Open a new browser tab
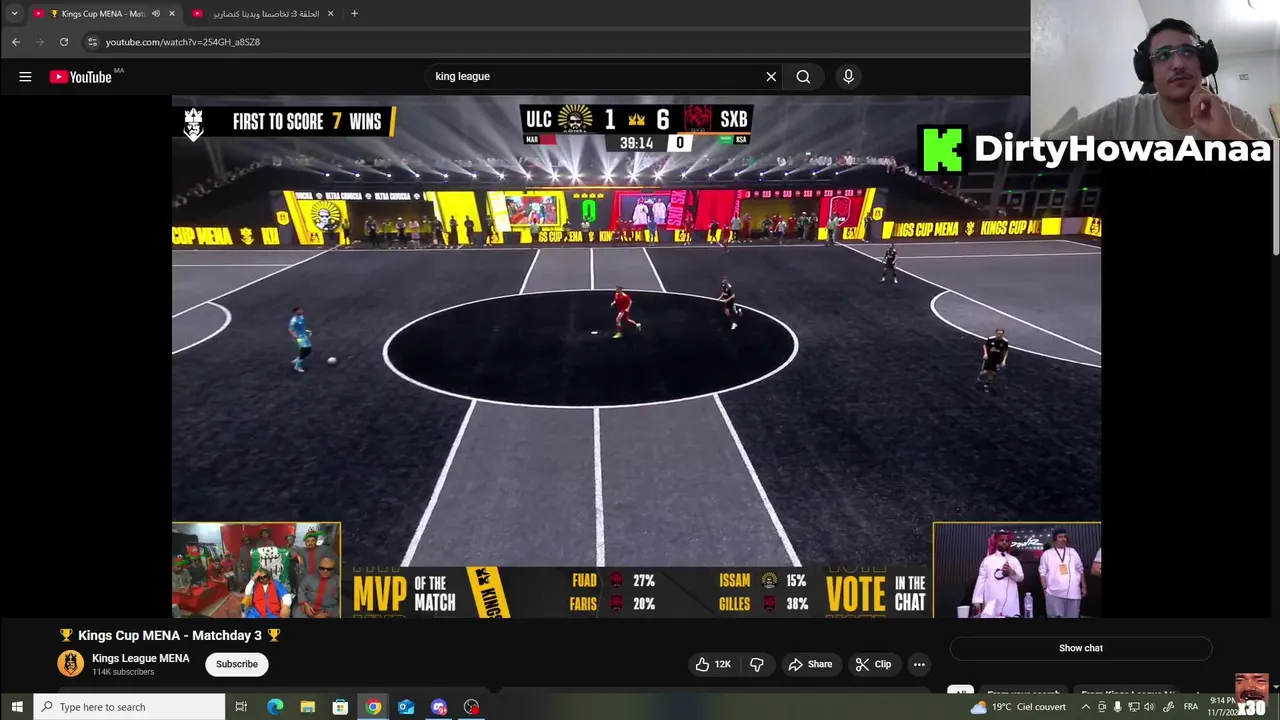The height and width of the screenshot is (720, 1280). click(354, 14)
